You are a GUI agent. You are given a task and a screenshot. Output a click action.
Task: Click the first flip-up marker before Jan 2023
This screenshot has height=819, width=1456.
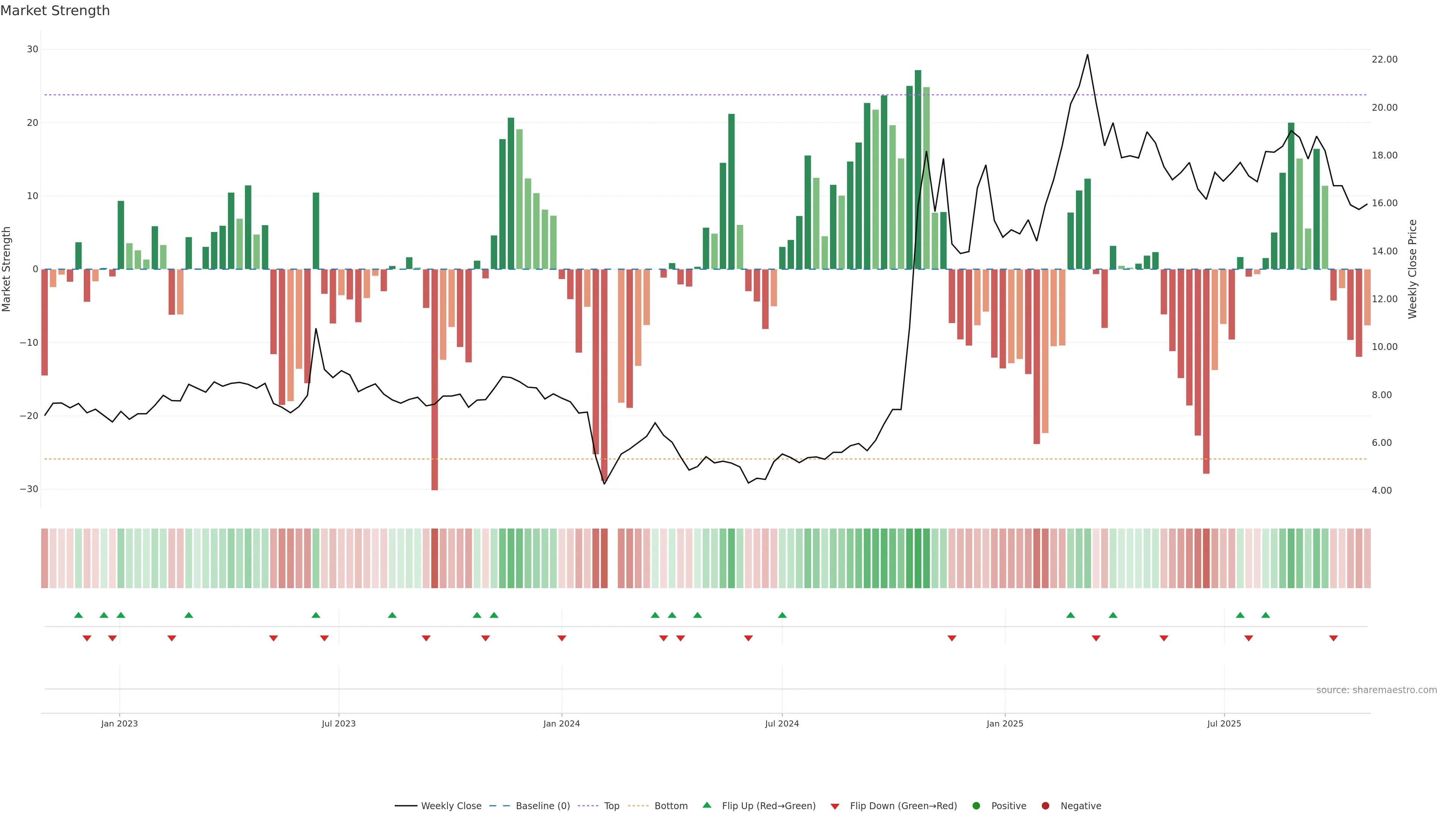coord(78,615)
